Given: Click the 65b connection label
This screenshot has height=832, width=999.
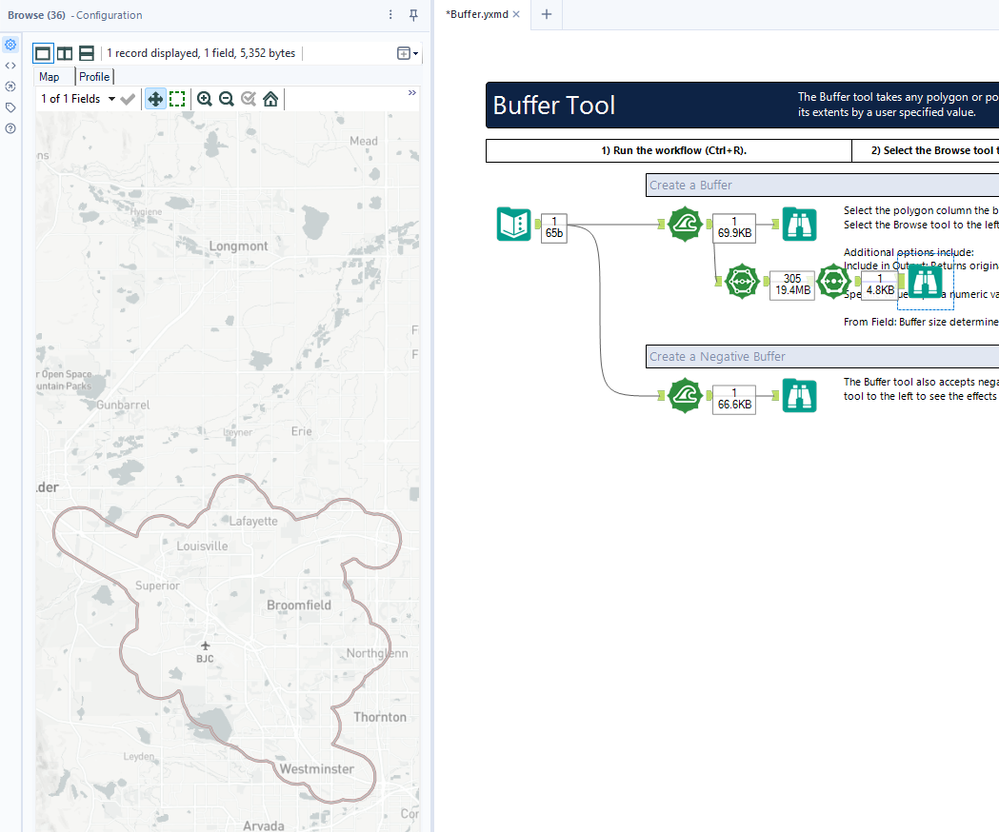Looking at the screenshot, I should [554, 227].
